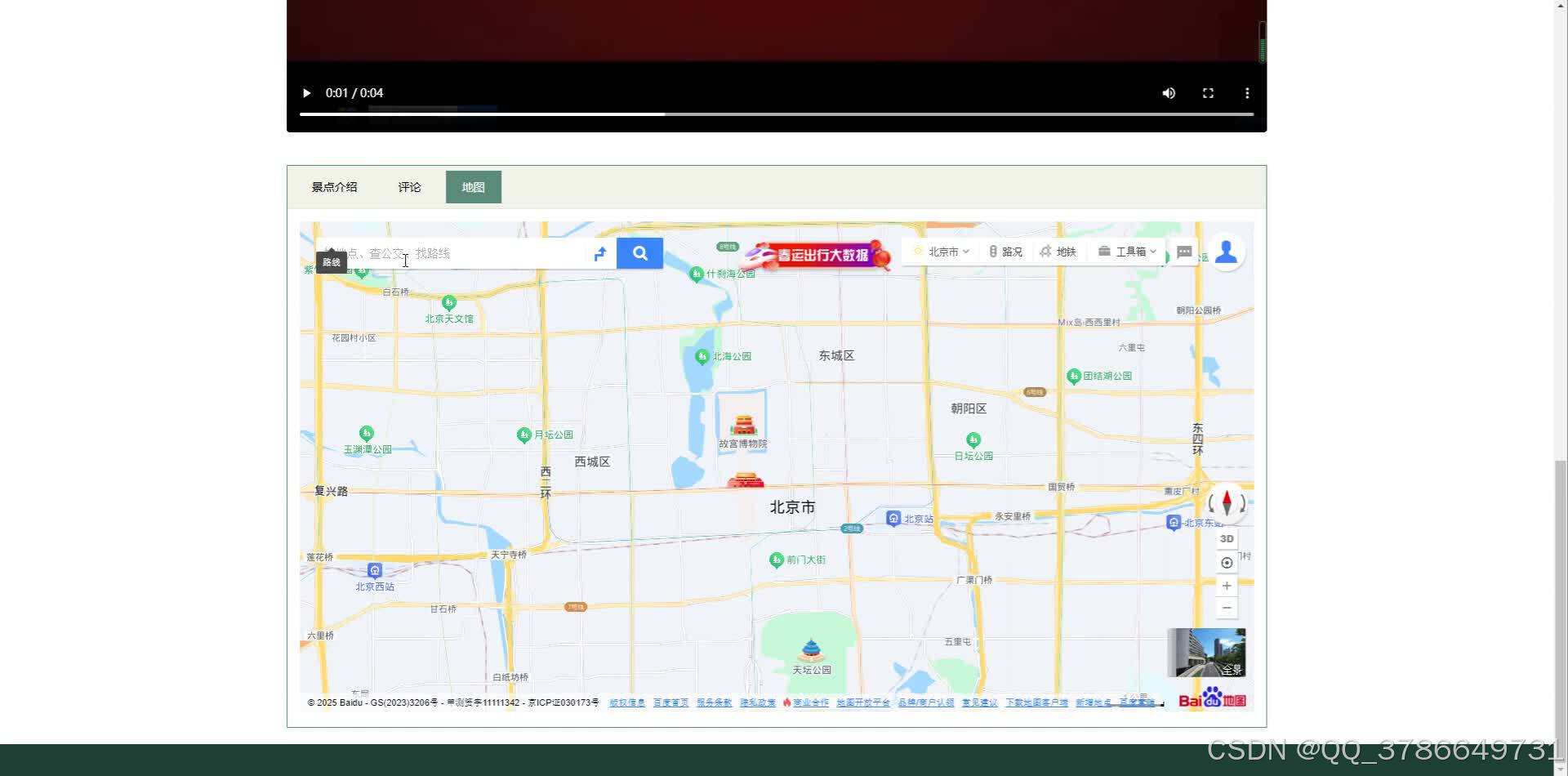Toggle 3D map view

(x=1227, y=539)
